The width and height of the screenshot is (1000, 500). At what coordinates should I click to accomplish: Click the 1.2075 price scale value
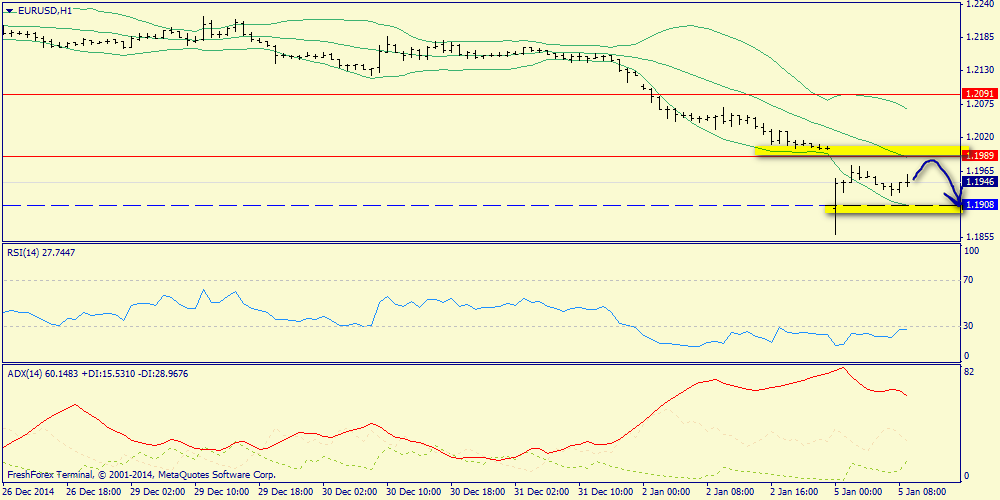pos(979,104)
